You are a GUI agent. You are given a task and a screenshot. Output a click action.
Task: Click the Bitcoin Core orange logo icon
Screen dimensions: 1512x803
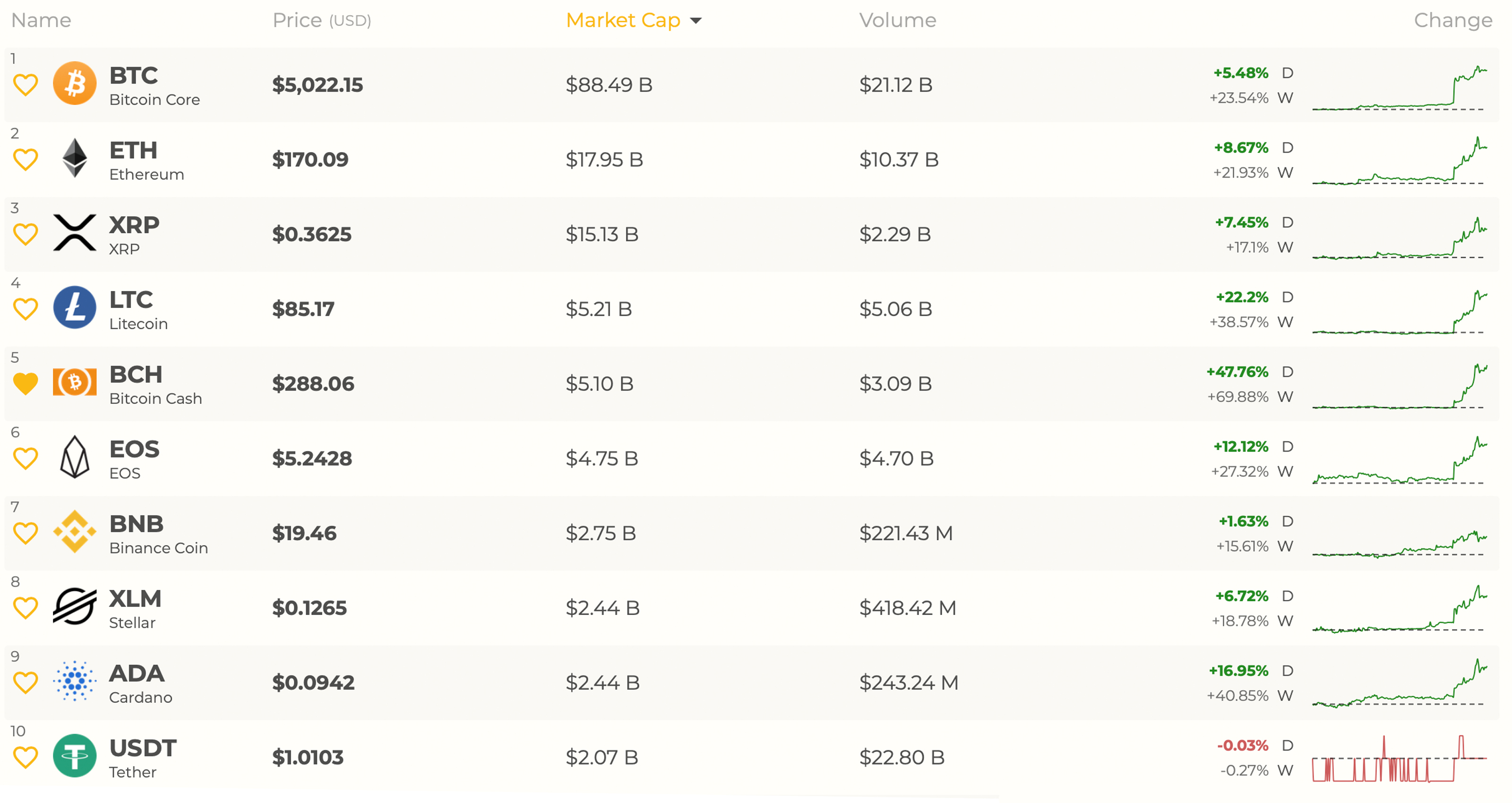tap(75, 83)
